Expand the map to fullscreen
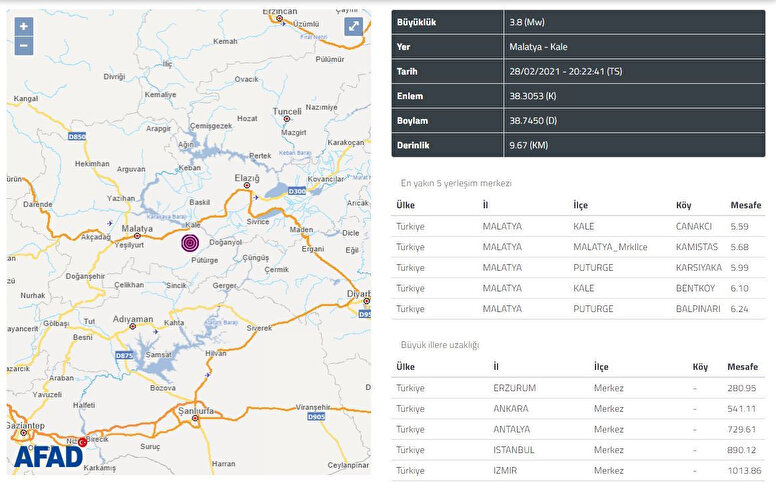This screenshot has height=483, width=776. pyautogui.click(x=353, y=27)
